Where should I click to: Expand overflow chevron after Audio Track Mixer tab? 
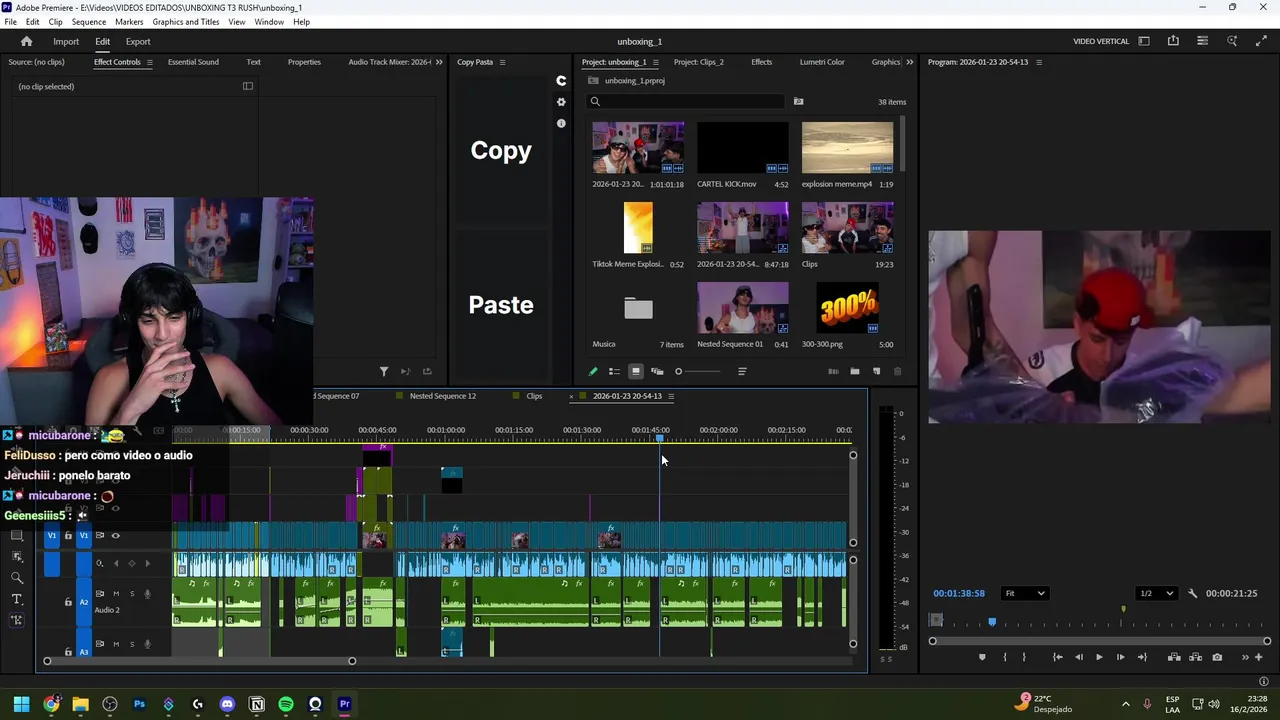[438, 62]
